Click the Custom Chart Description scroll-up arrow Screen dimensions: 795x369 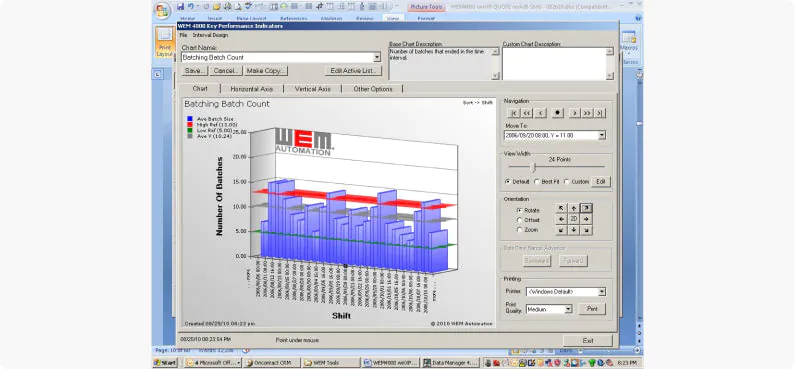coord(610,51)
